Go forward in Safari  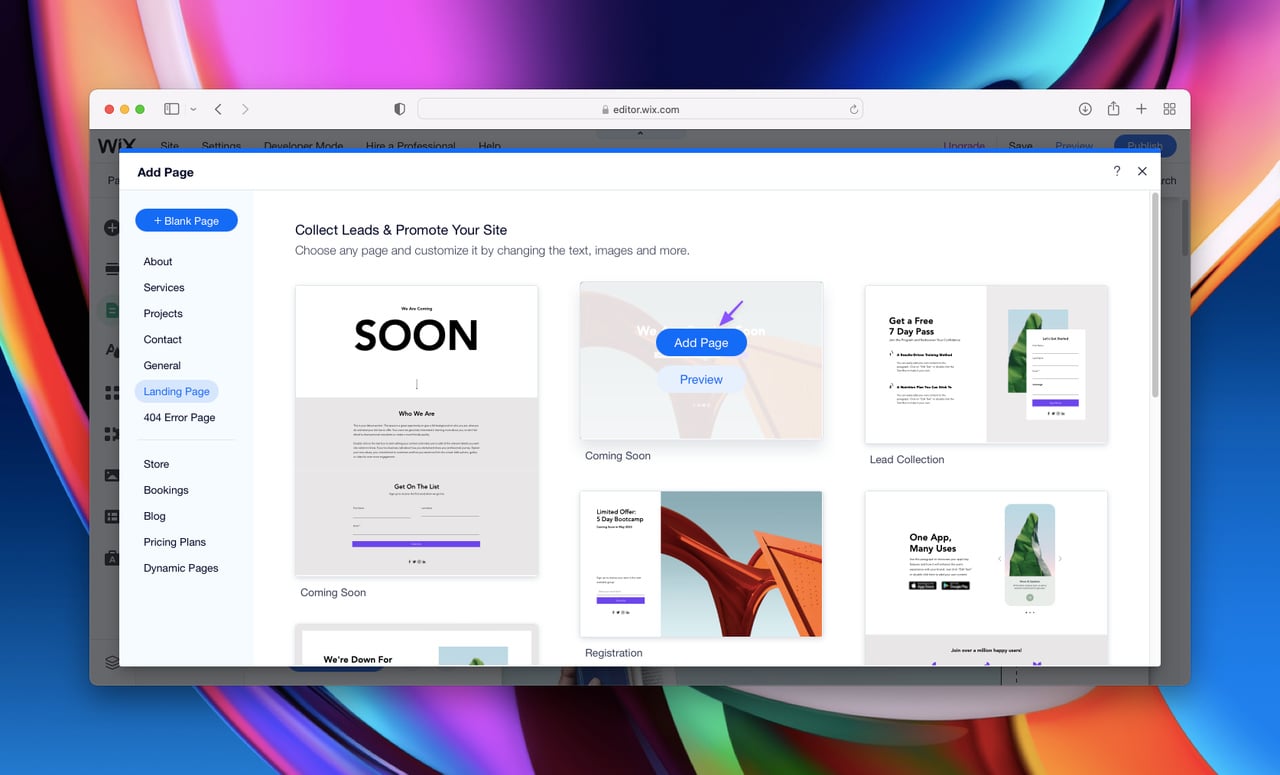245,109
